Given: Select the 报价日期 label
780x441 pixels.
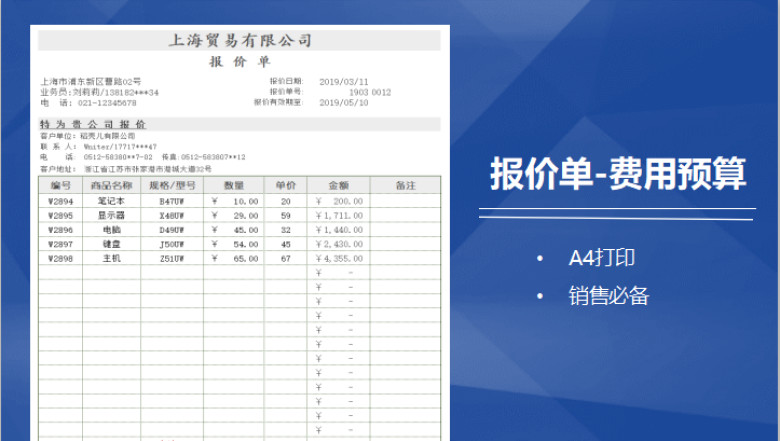Looking at the screenshot, I should 286,81.
